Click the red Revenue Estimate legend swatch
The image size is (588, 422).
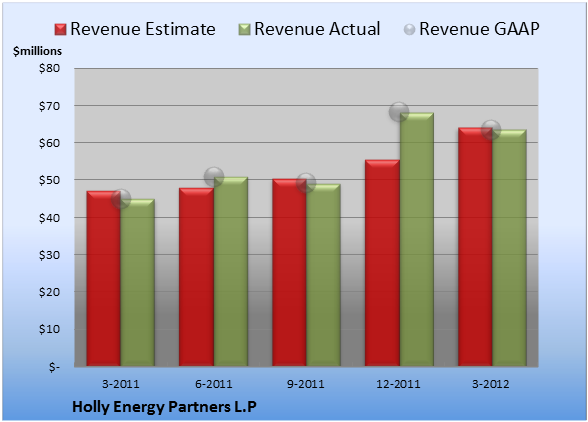pyautogui.click(x=60, y=30)
